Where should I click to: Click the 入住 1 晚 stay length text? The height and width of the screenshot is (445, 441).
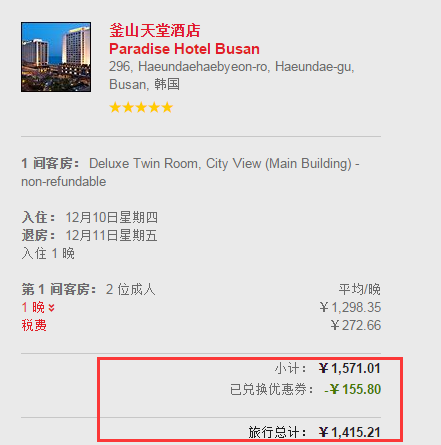(x=48, y=253)
